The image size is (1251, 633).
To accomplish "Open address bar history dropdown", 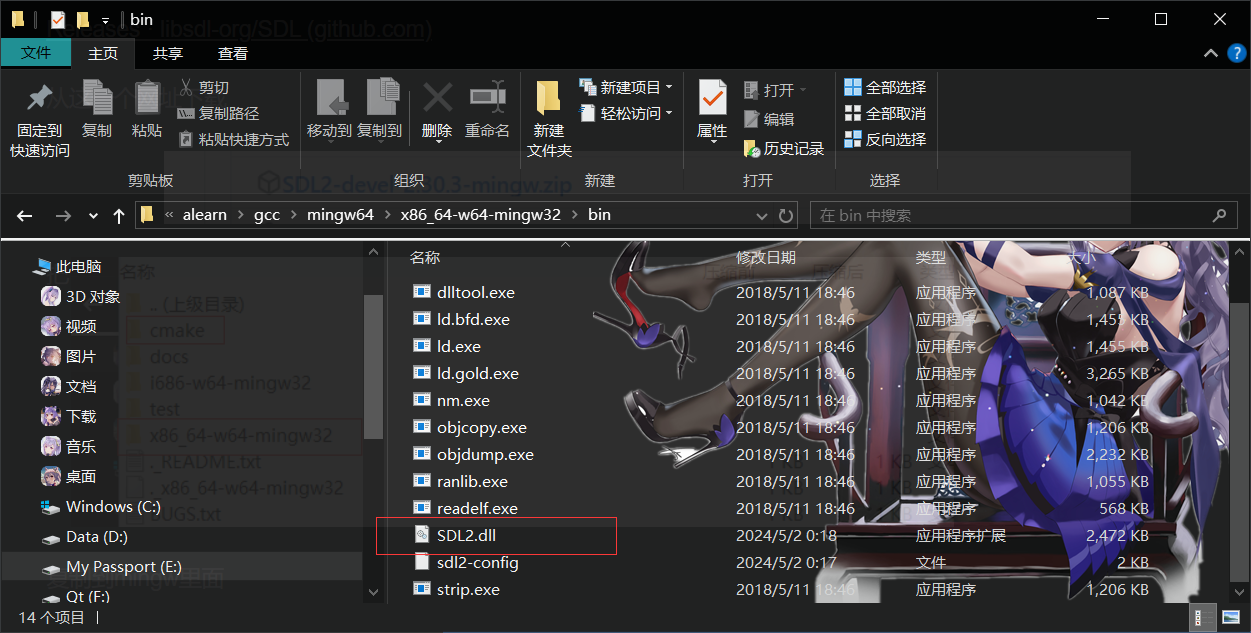I will tap(762, 215).
